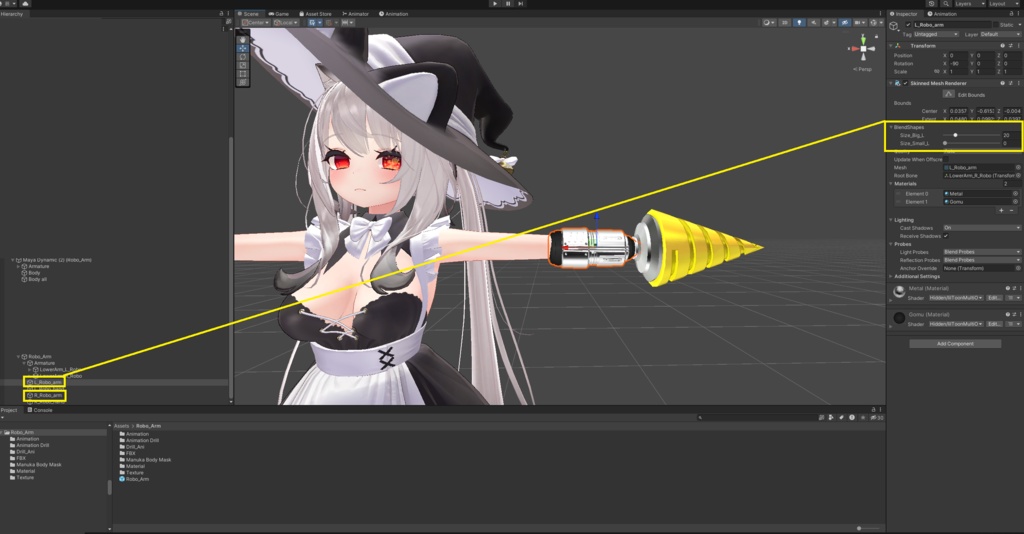The height and width of the screenshot is (534, 1024).
Task: Click the Edit button for Gomu material
Action: pyautogui.click(x=993, y=324)
